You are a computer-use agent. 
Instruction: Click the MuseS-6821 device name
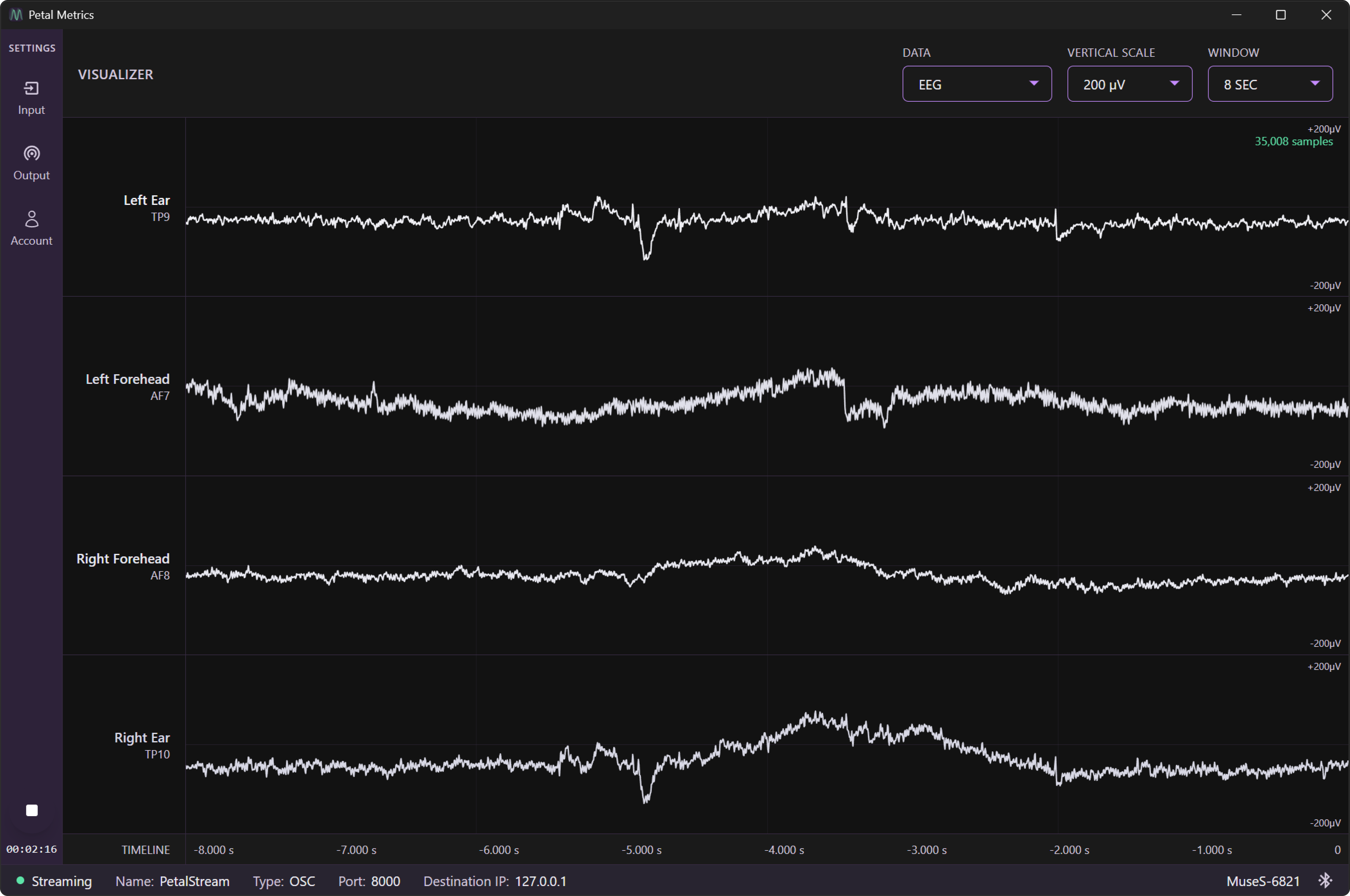pyautogui.click(x=1262, y=881)
